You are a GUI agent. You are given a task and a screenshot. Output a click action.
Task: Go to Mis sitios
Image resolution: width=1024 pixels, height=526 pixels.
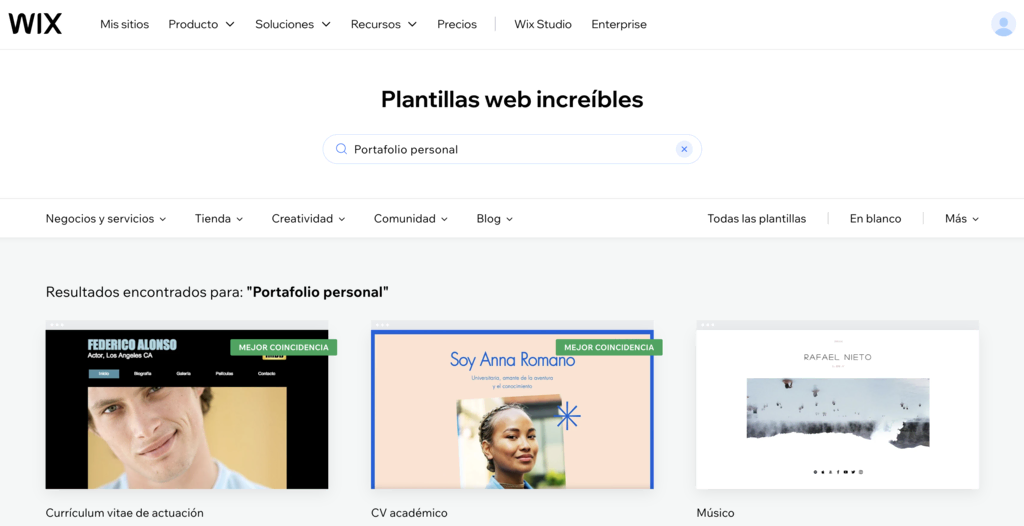tap(124, 24)
